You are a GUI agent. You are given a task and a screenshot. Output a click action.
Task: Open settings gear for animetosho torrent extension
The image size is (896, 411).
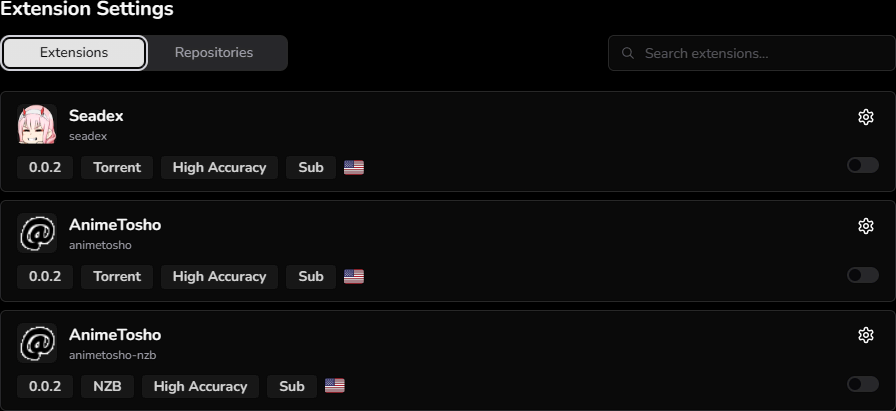coord(866,226)
